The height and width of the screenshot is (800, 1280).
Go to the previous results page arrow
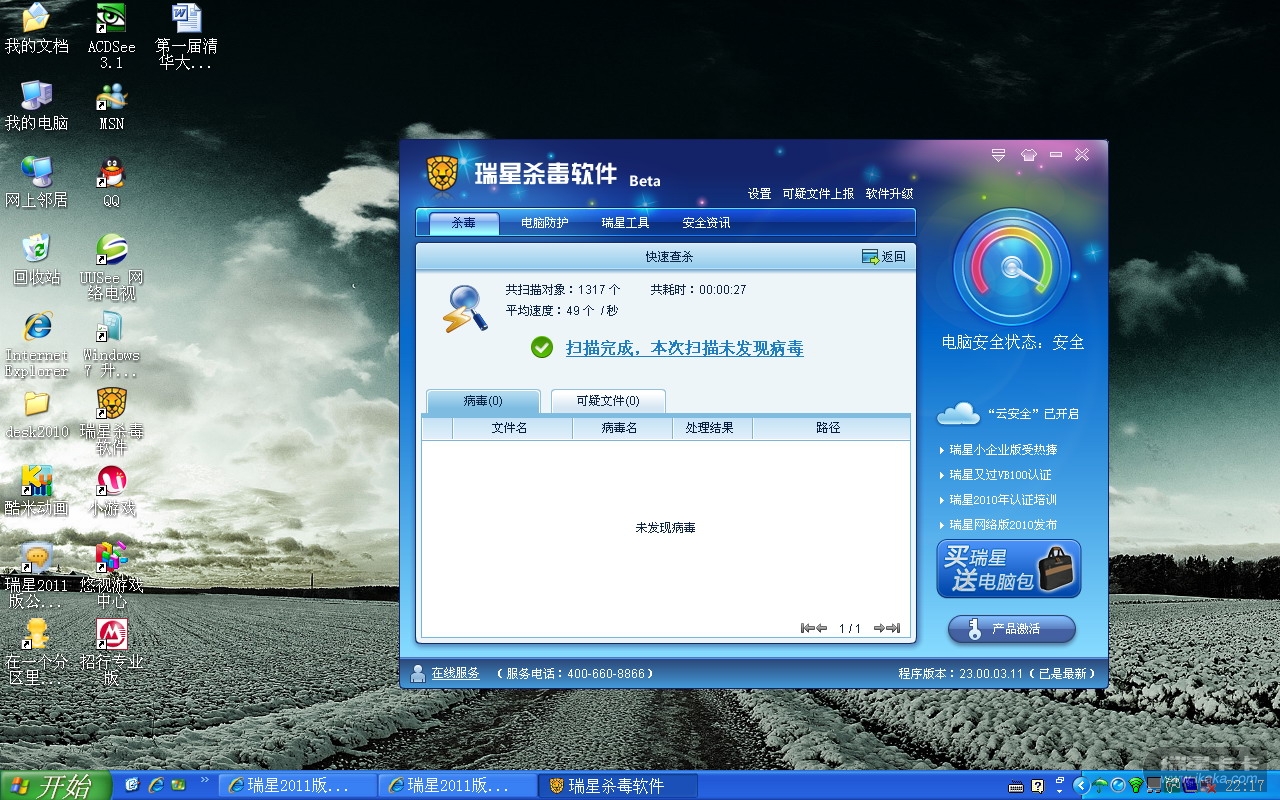click(821, 628)
